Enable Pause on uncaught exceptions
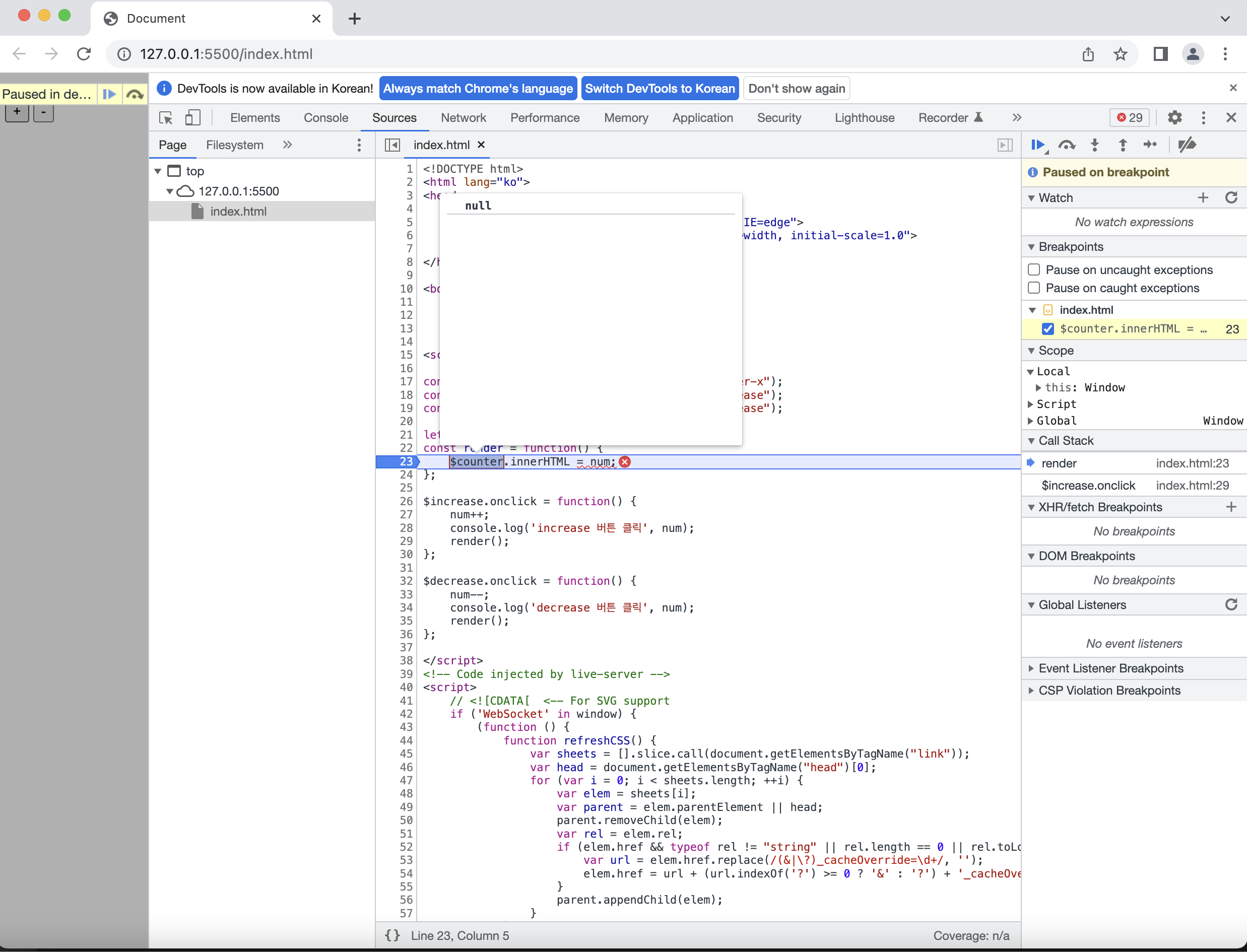 1034,270
